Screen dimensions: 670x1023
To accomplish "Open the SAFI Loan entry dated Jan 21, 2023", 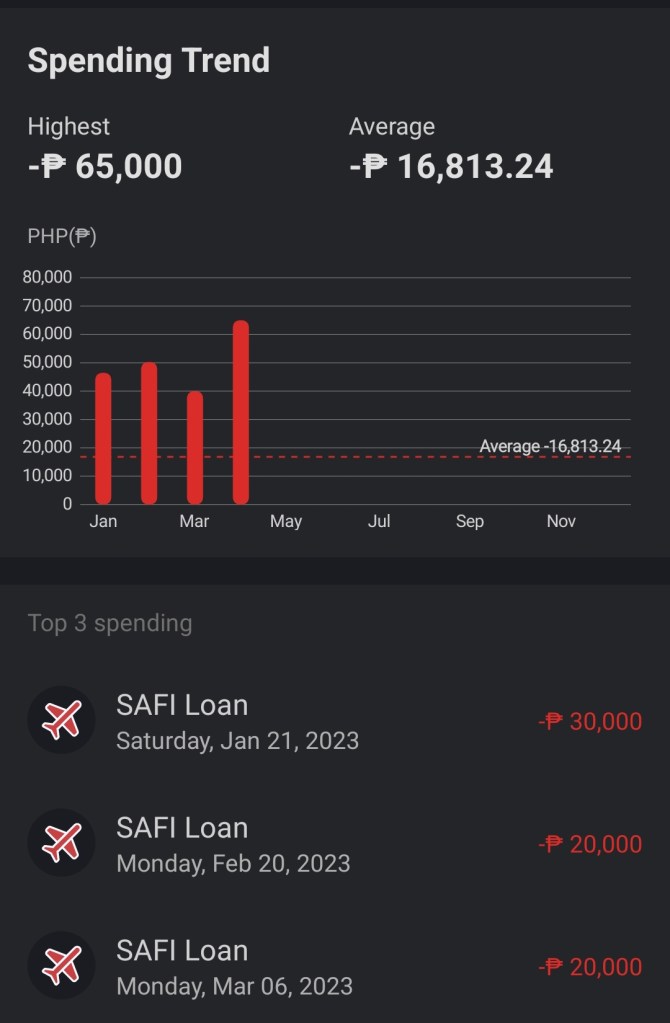I will point(237,721).
